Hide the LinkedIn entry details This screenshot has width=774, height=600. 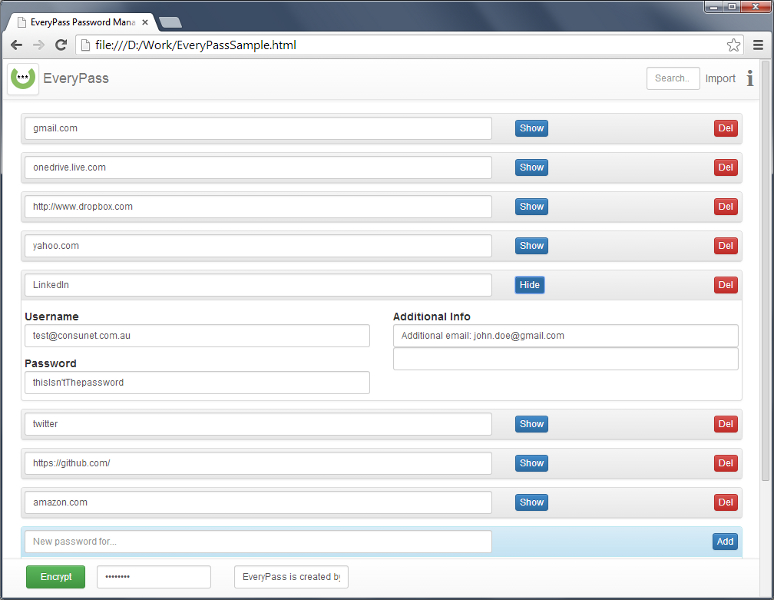click(530, 285)
